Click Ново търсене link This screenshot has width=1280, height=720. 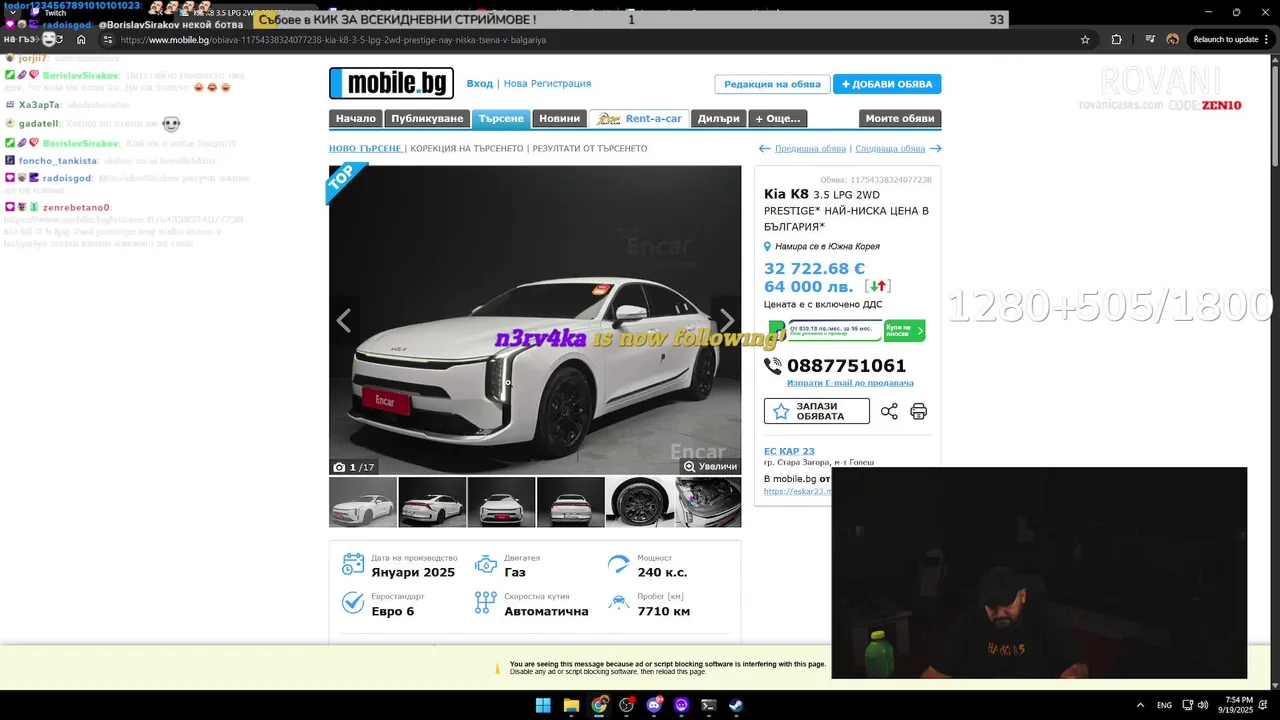pyautogui.click(x=366, y=149)
